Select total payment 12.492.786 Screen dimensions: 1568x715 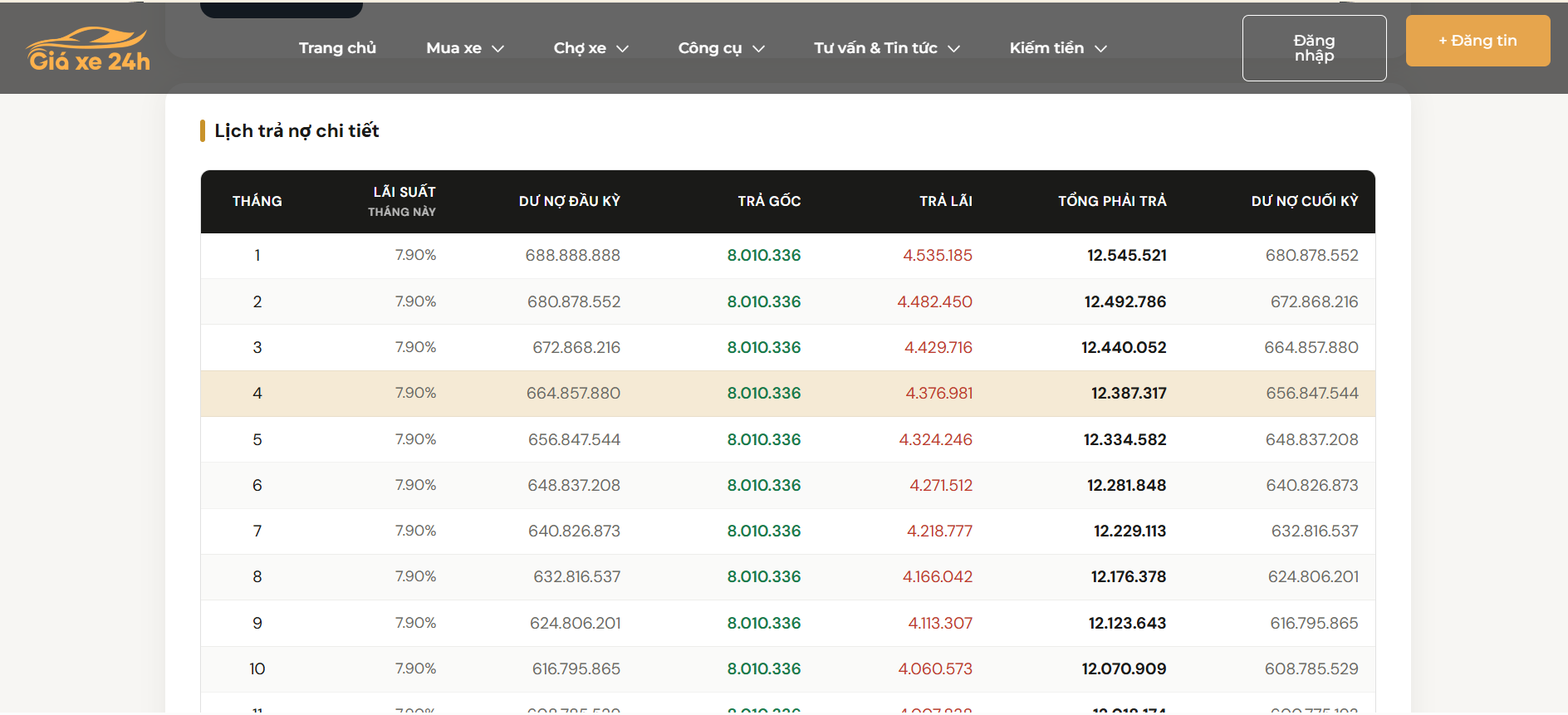point(1125,302)
